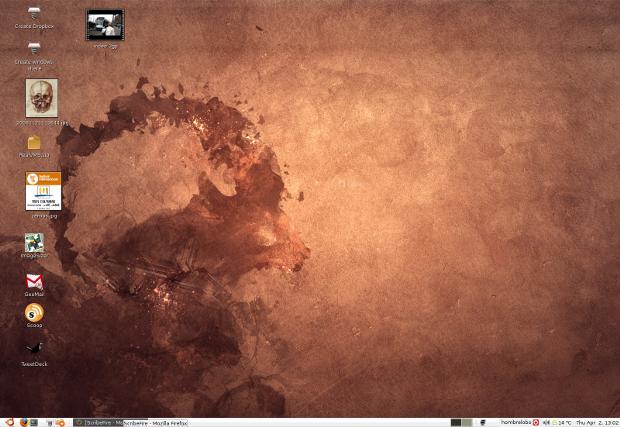Open the hombrelobo user menu
Viewport: 620px width, 427px height.
click(x=516, y=422)
